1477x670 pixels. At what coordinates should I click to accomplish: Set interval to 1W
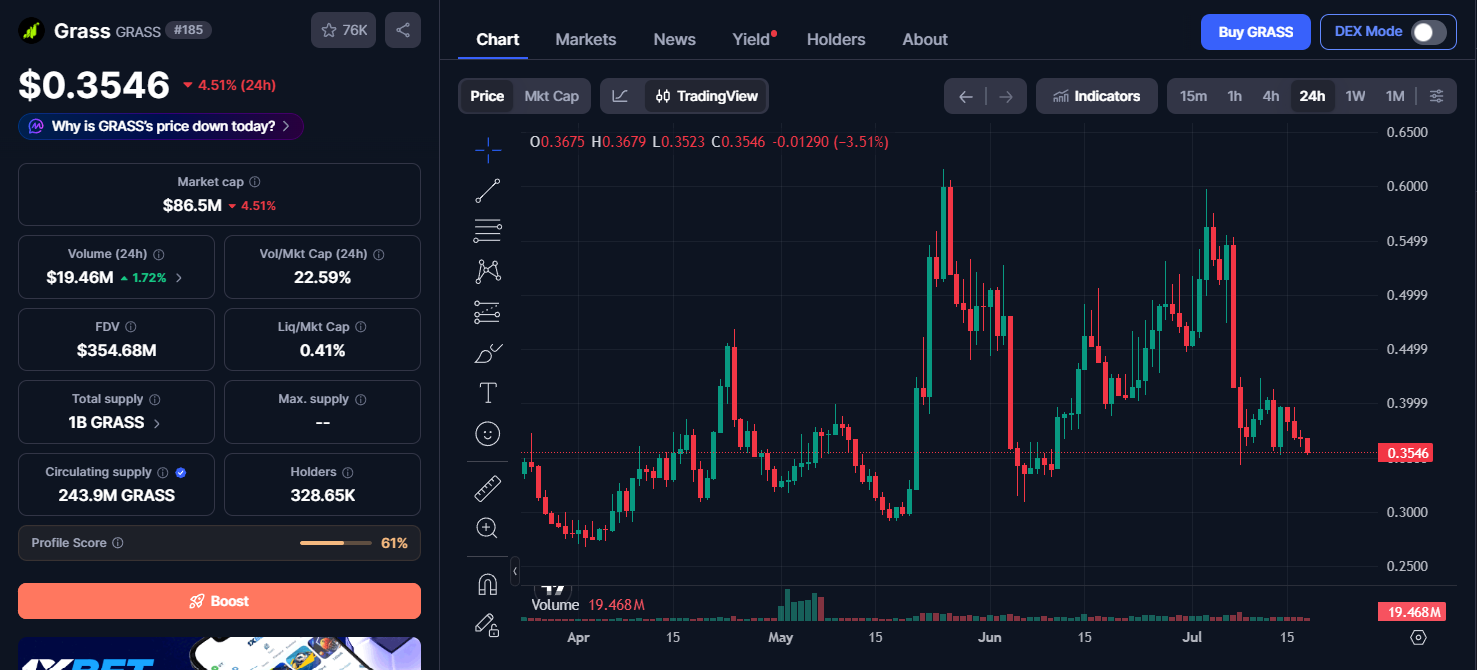pos(1355,96)
